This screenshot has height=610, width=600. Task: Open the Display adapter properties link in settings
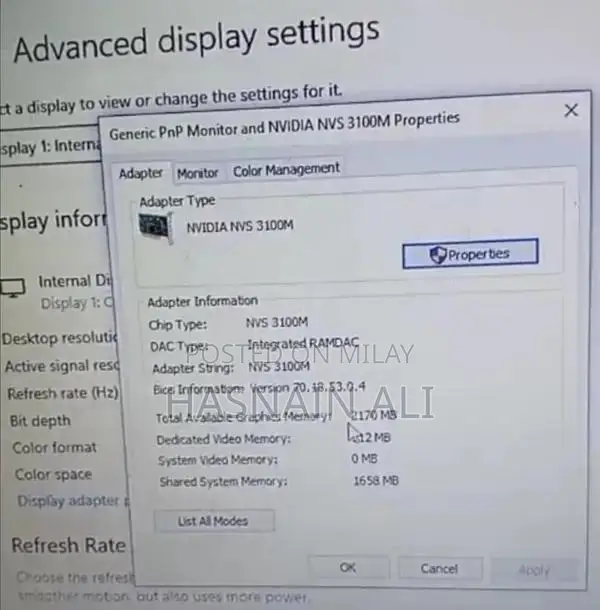pos(73,501)
